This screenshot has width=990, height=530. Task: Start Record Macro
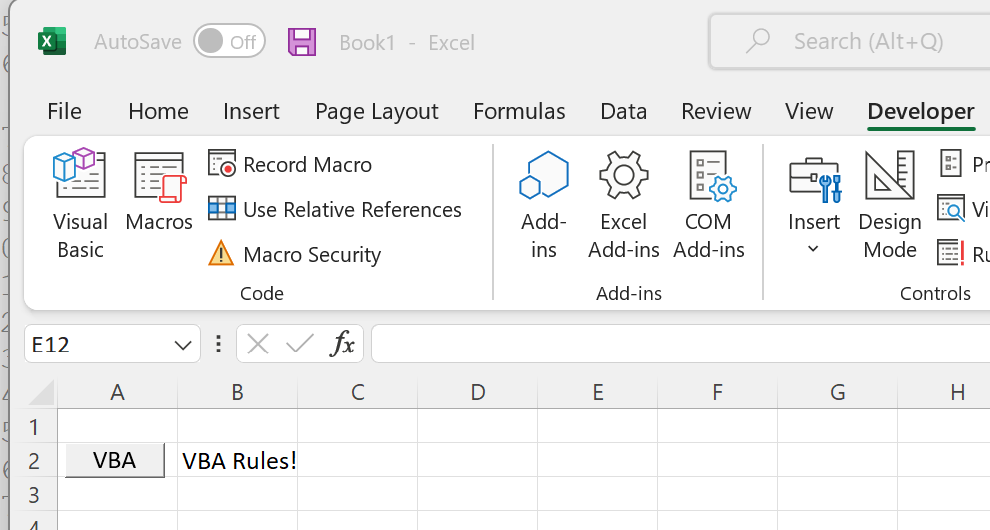coord(290,164)
